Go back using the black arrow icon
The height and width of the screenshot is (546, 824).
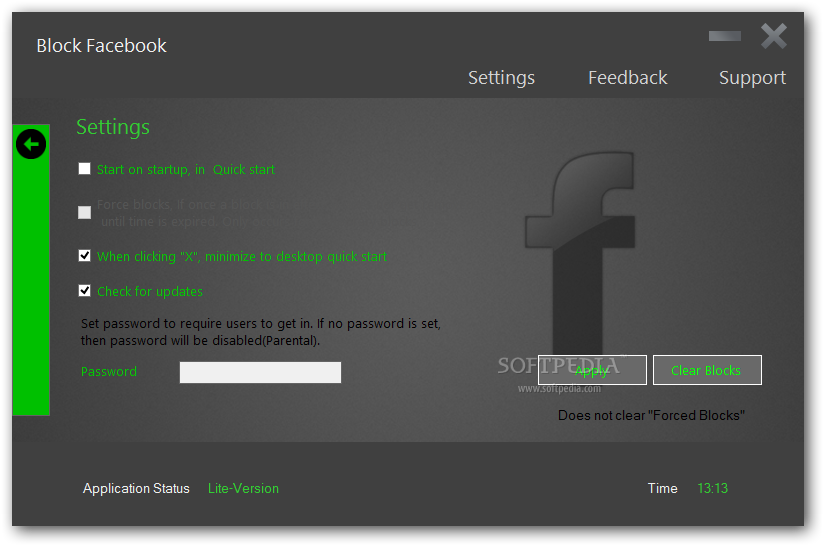tap(31, 144)
